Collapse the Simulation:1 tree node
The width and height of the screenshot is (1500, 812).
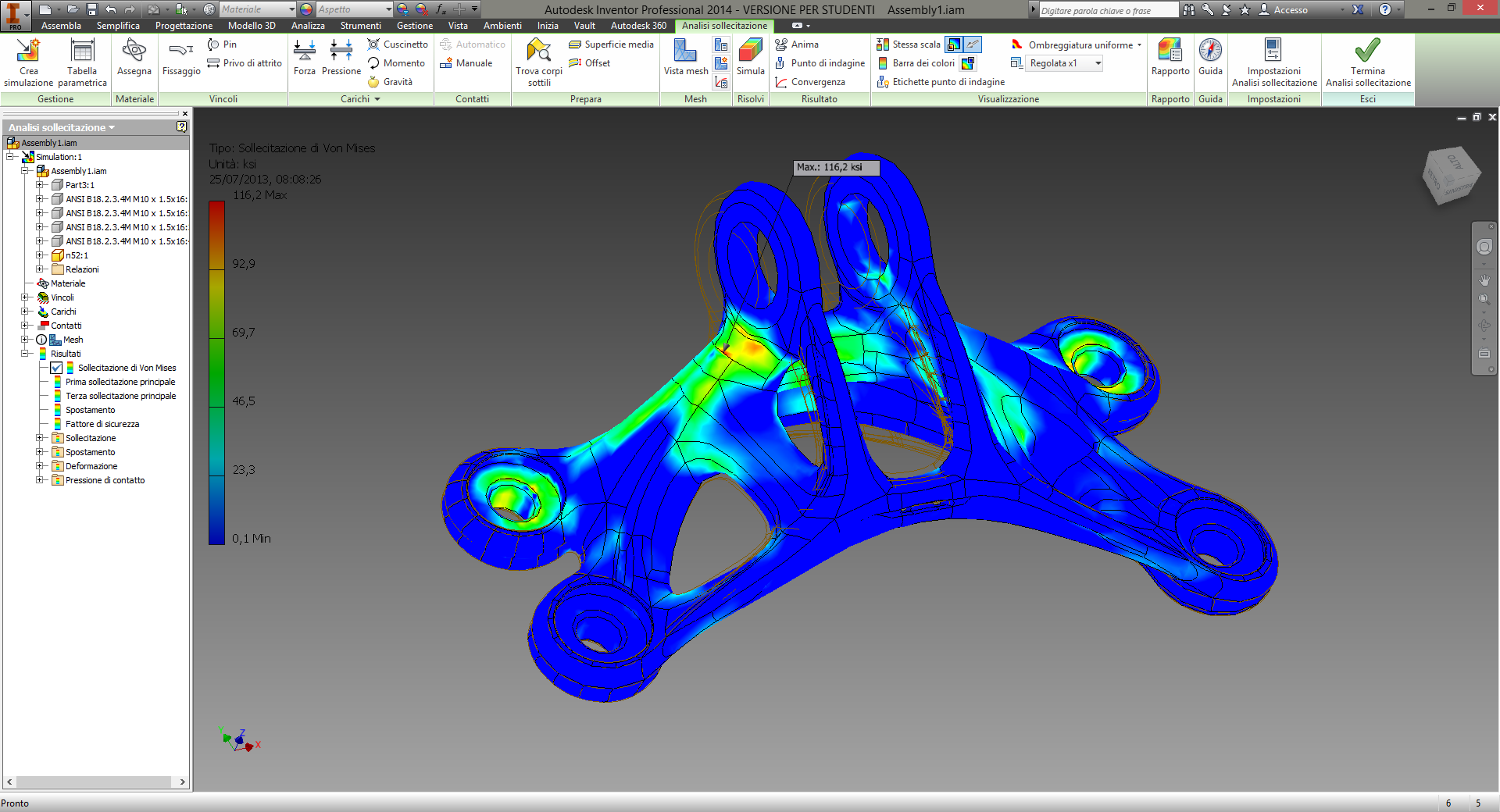tap(11, 157)
